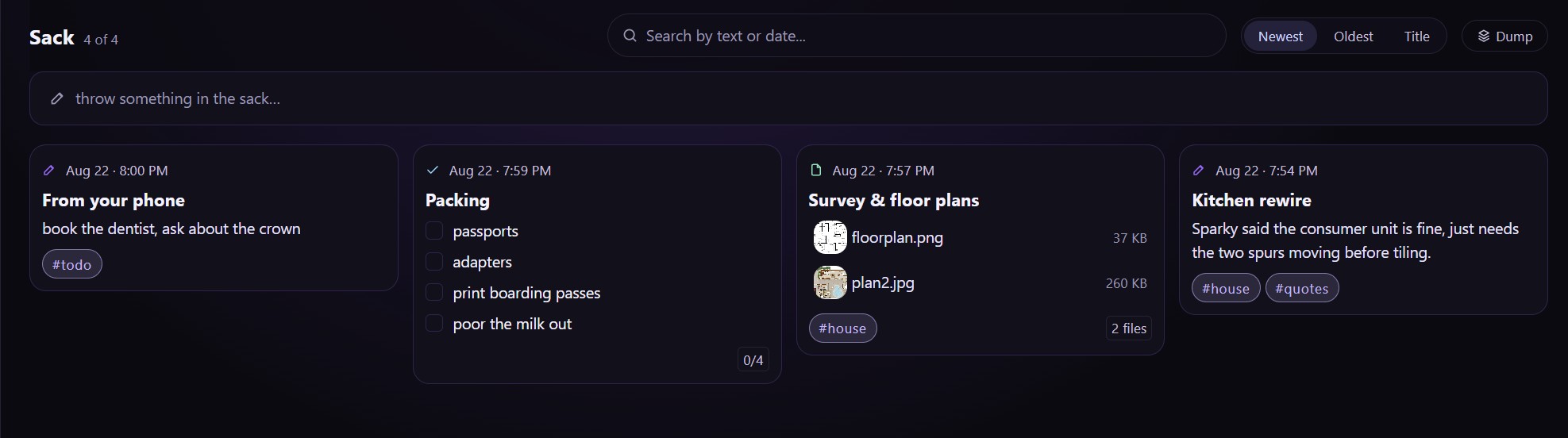Check the passports checkbox
1568x438 pixels.
point(434,231)
